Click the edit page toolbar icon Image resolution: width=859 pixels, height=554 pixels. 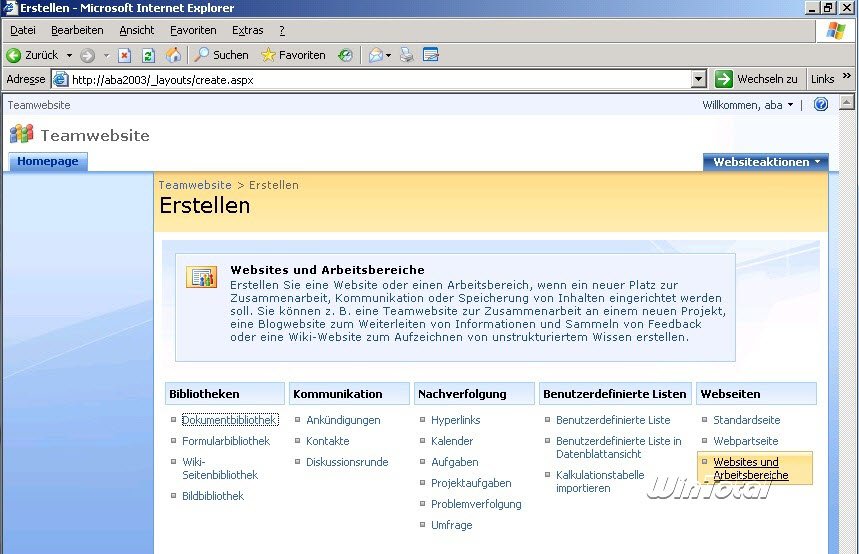tap(431, 55)
